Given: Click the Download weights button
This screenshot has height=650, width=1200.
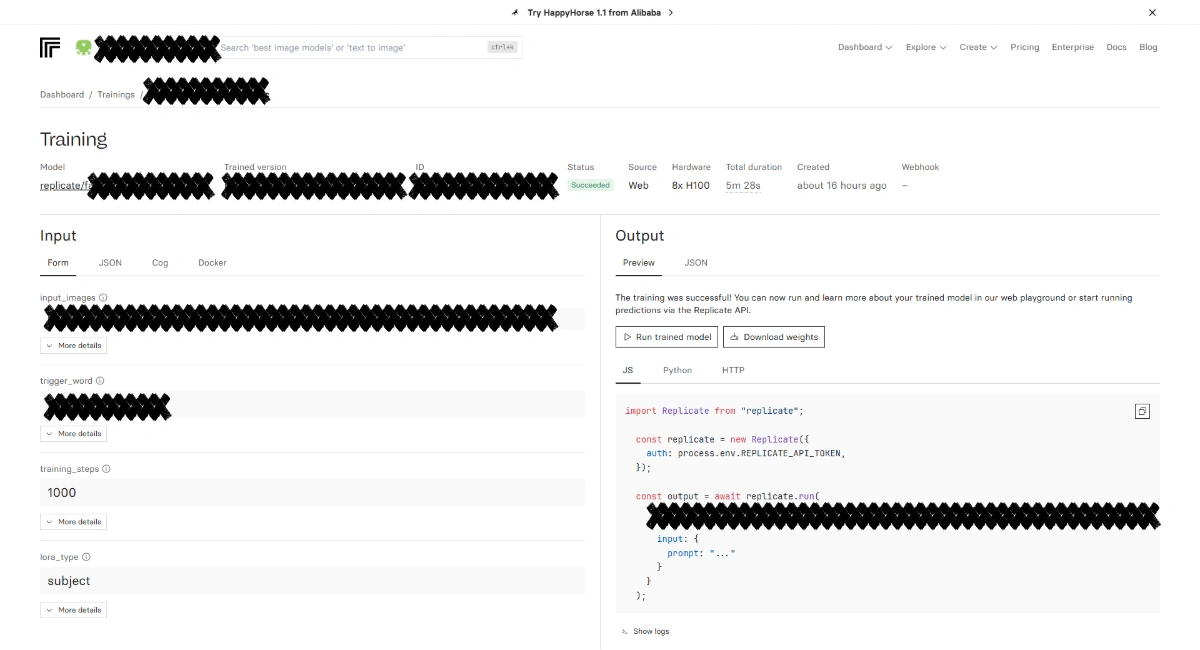Looking at the screenshot, I should (x=774, y=337).
